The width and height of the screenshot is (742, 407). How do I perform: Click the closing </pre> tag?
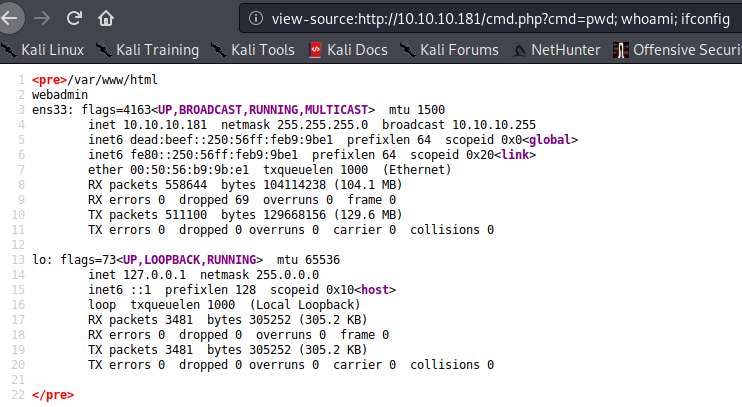[53, 395]
